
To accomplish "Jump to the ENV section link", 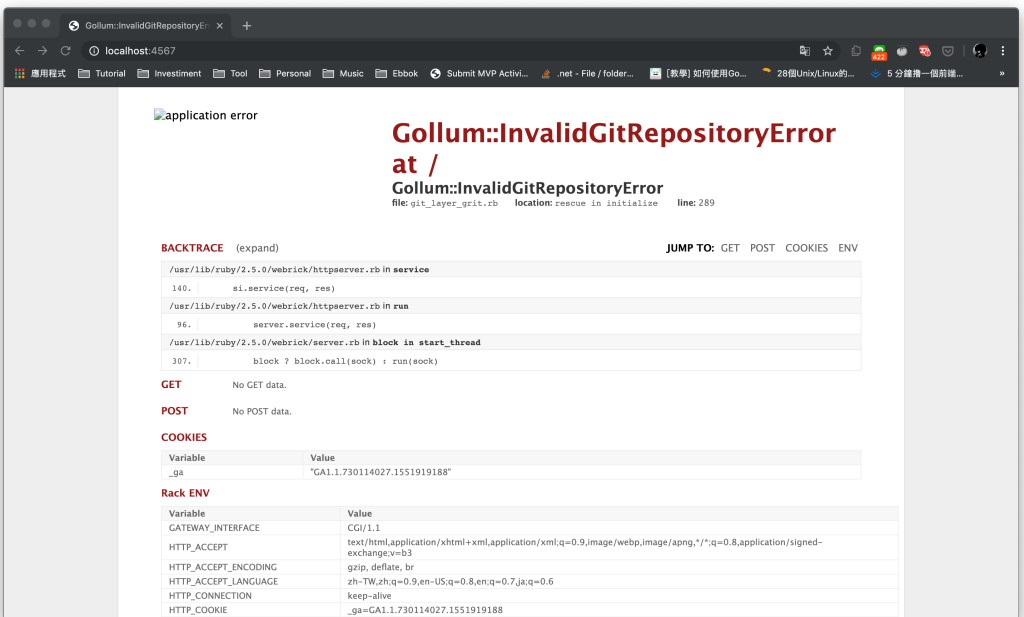I will 848,248.
